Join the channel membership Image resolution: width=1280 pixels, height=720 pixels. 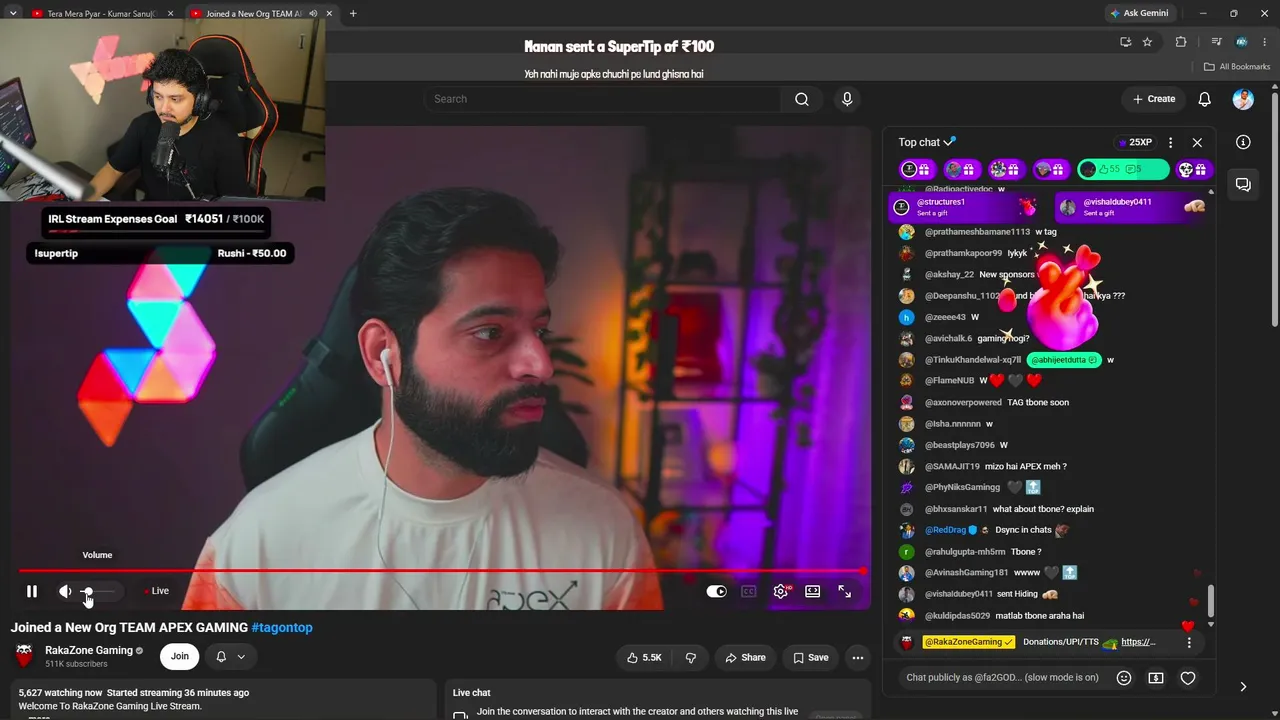(179, 657)
